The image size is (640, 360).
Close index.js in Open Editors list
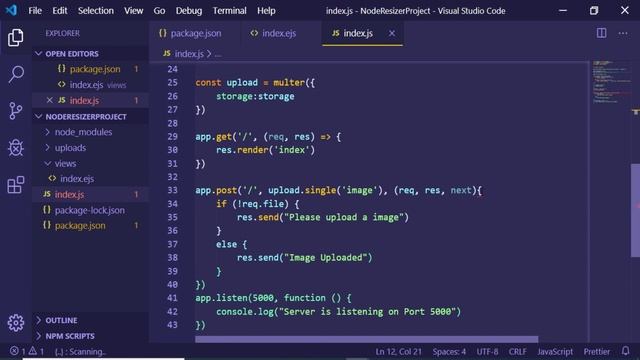pyautogui.click(x=49, y=100)
